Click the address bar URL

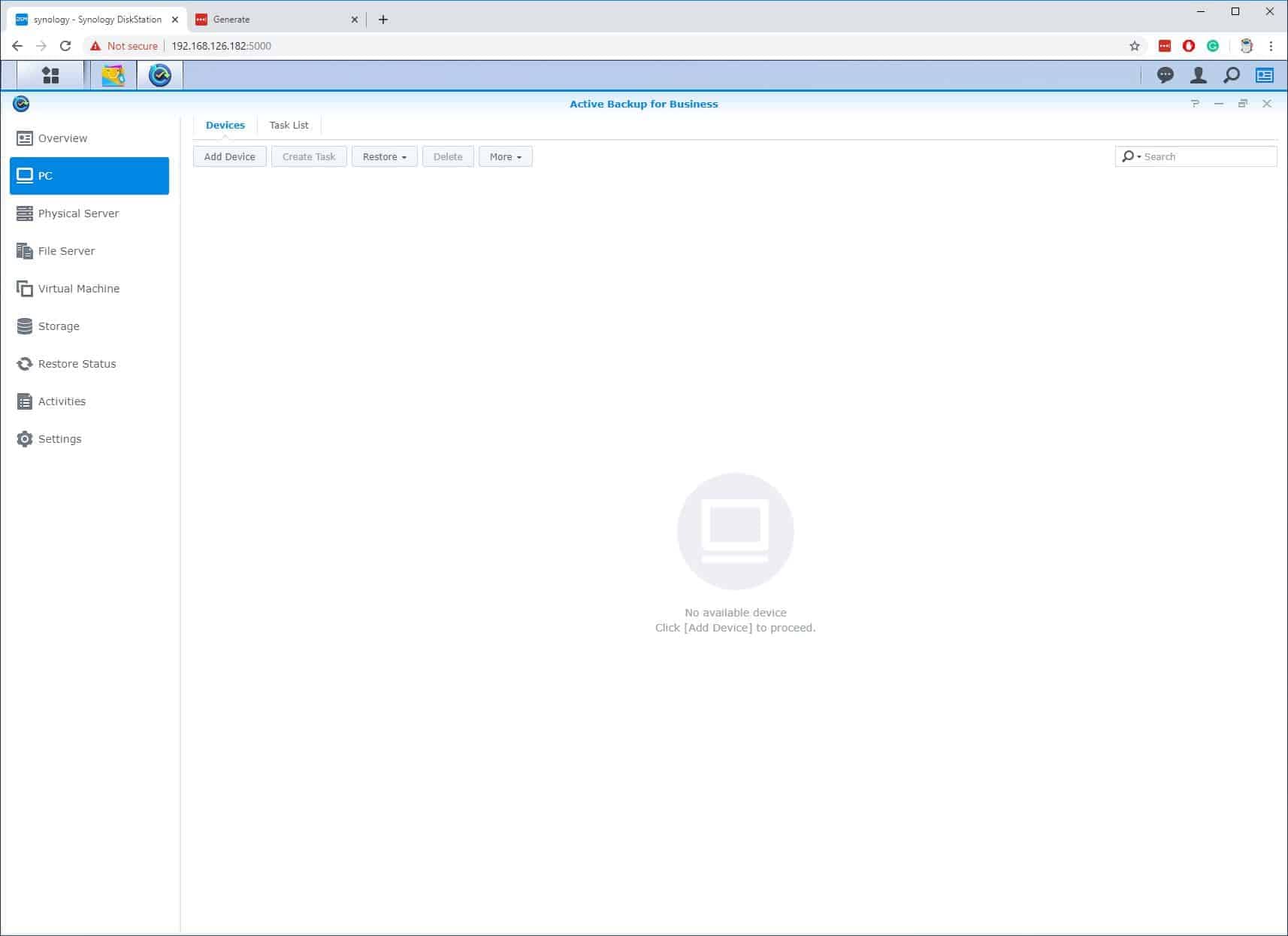[221, 46]
